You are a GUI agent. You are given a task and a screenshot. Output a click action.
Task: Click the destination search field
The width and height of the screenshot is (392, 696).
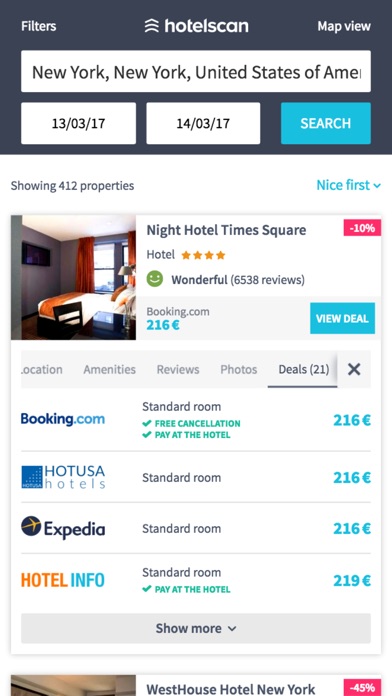point(196,71)
